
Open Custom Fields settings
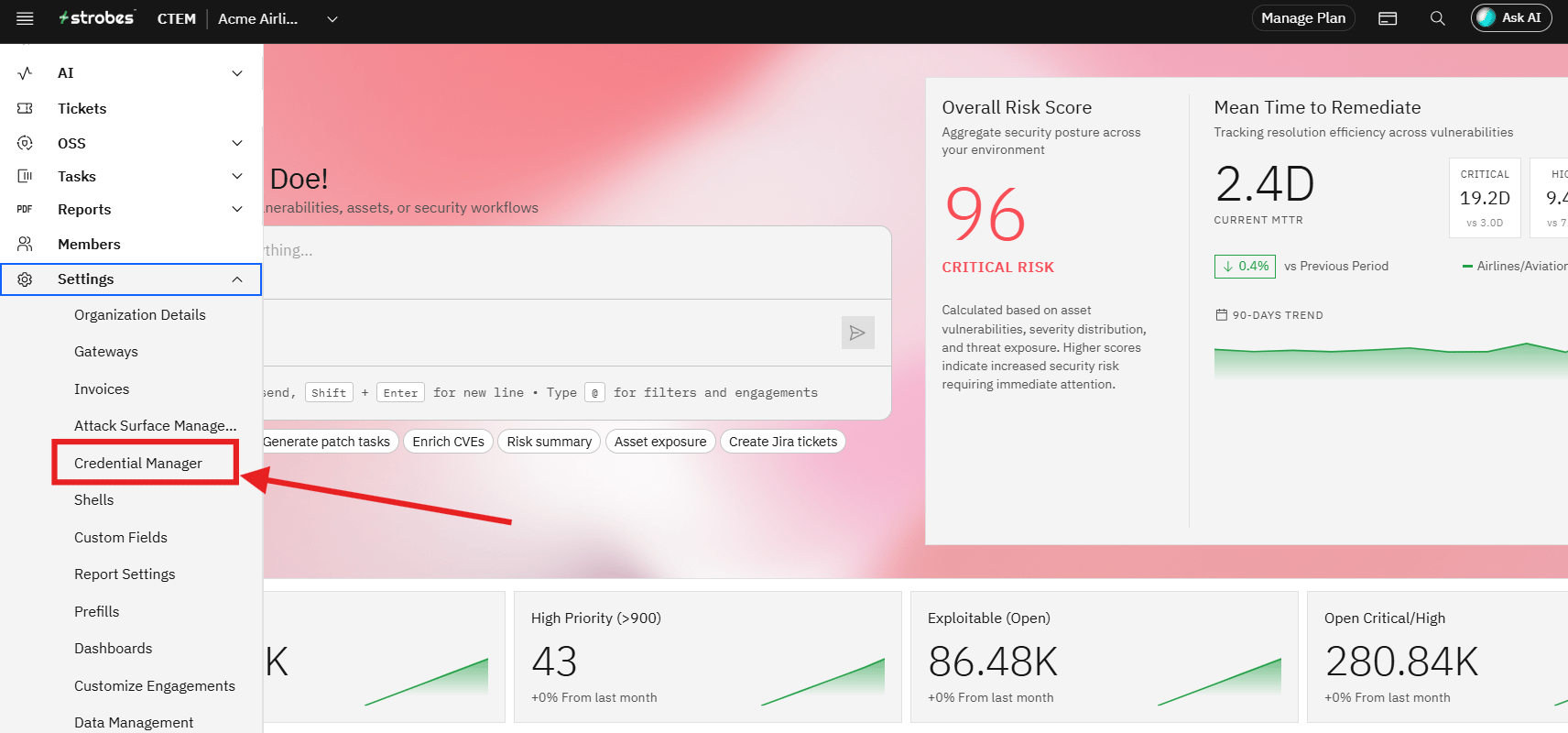pos(121,537)
